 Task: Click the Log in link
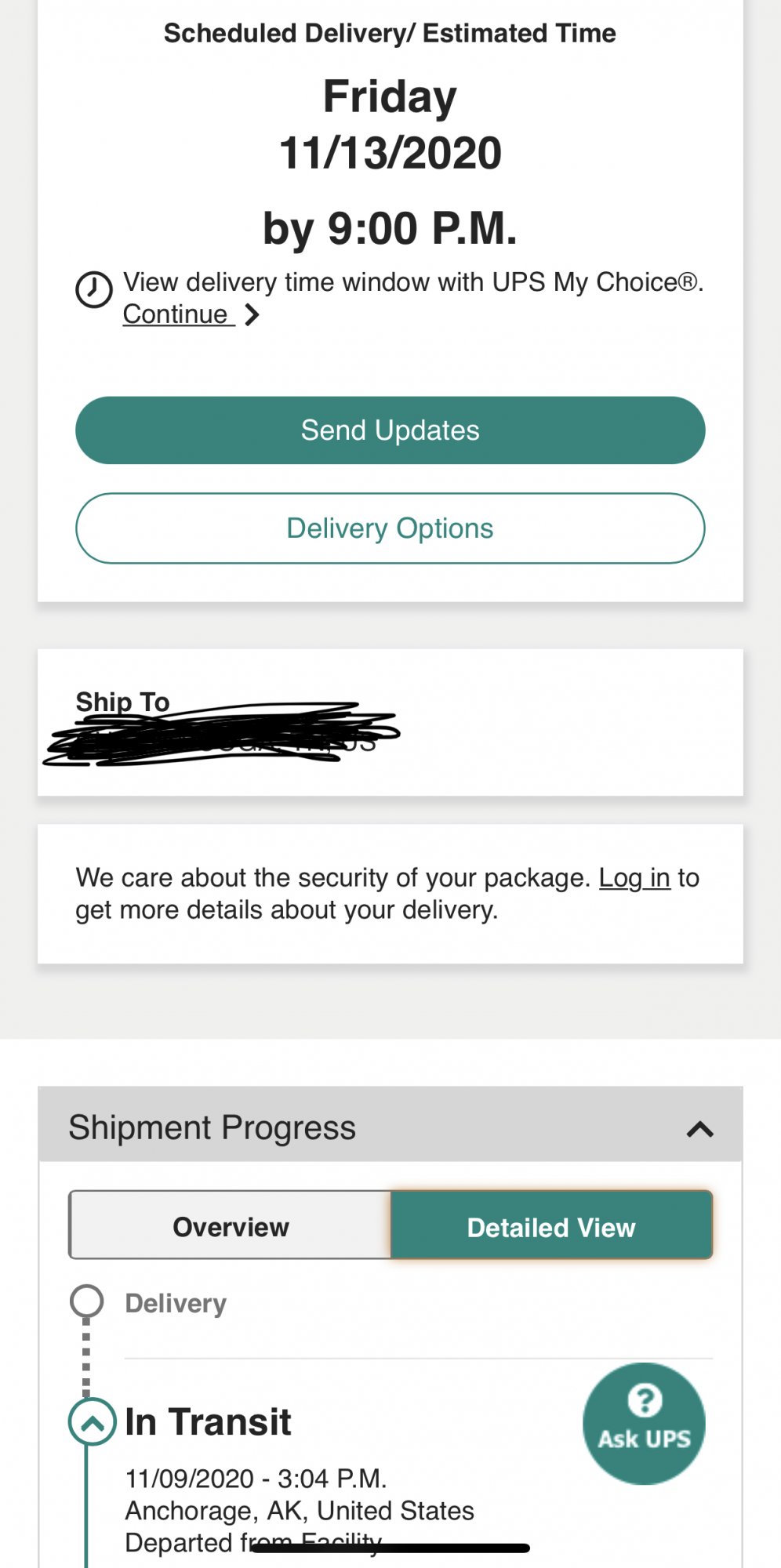[x=634, y=878]
